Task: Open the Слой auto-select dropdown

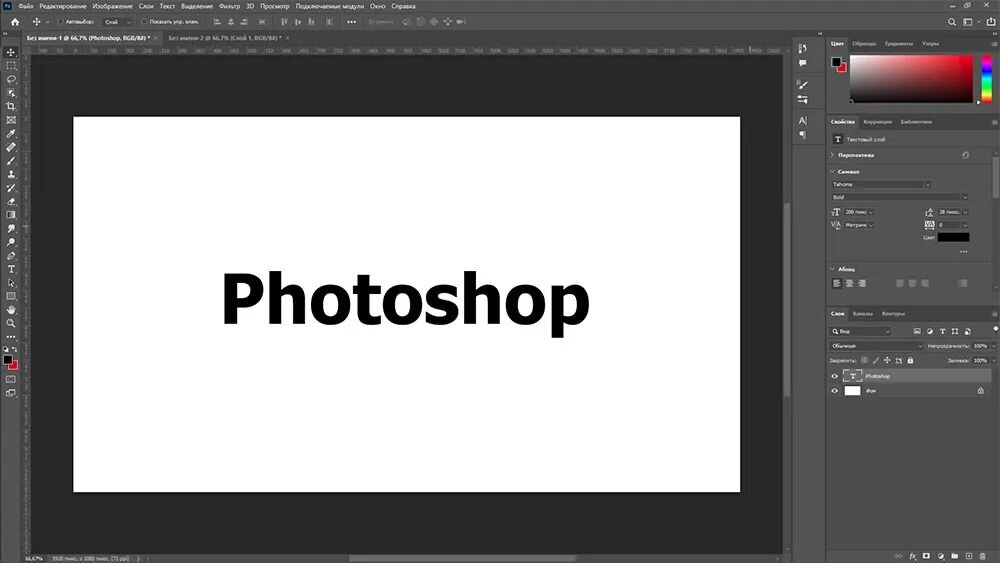Action: pos(117,22)
